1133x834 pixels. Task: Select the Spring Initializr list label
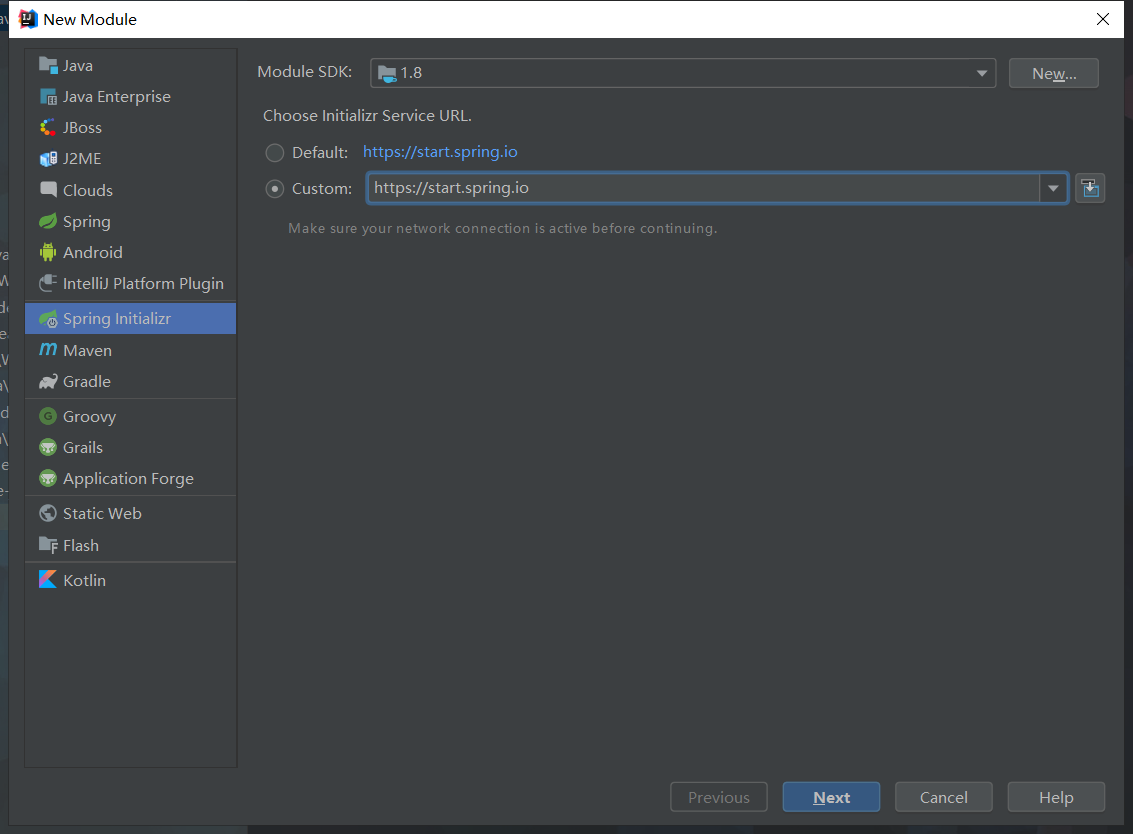tap(117, 319)
